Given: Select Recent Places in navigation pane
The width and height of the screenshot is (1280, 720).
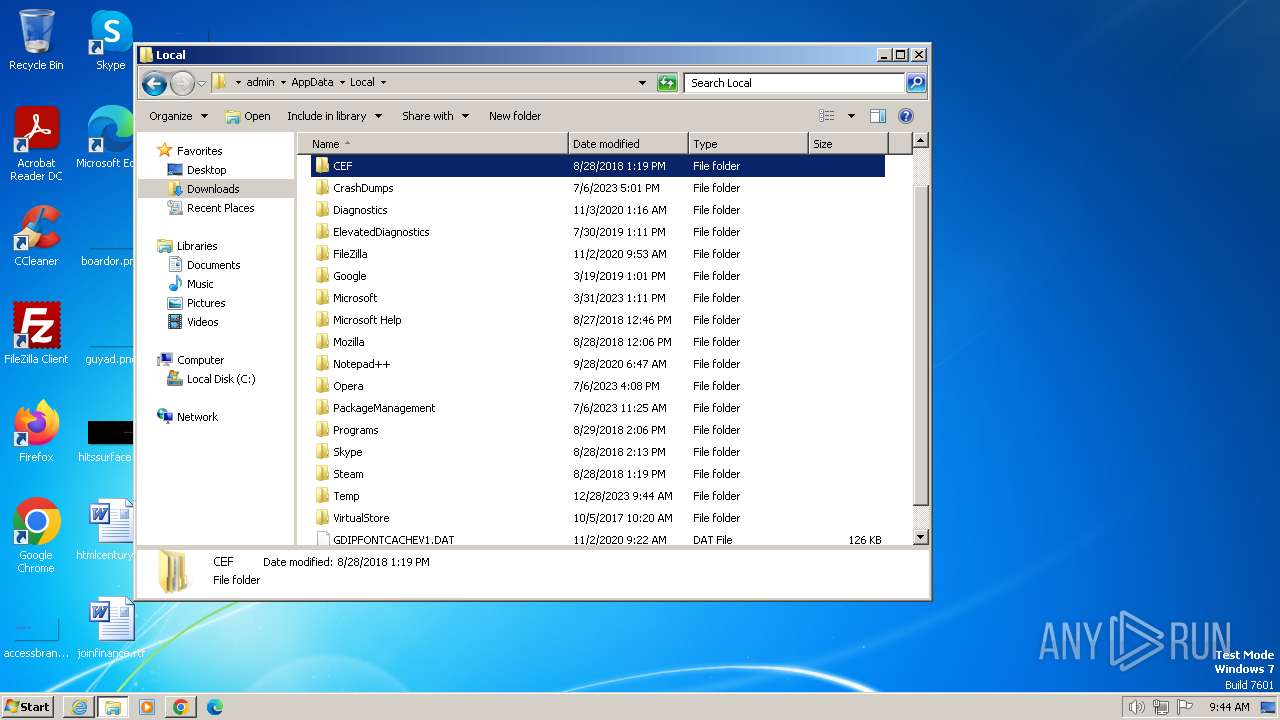Looking at the screenshot, I should 220,208.
